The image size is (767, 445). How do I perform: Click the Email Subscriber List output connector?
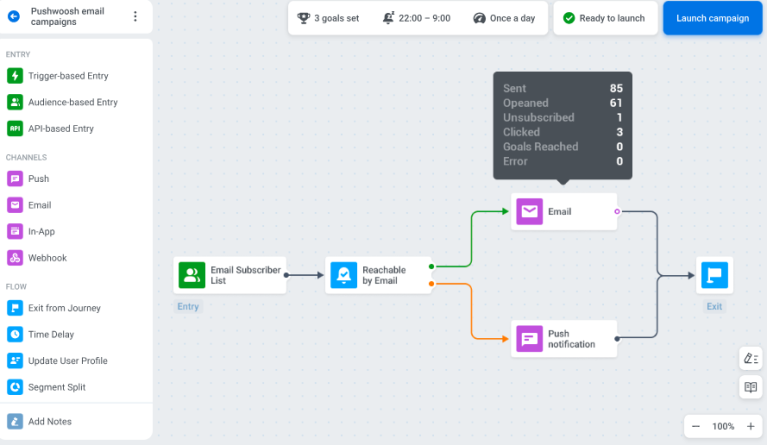[287, 275]
